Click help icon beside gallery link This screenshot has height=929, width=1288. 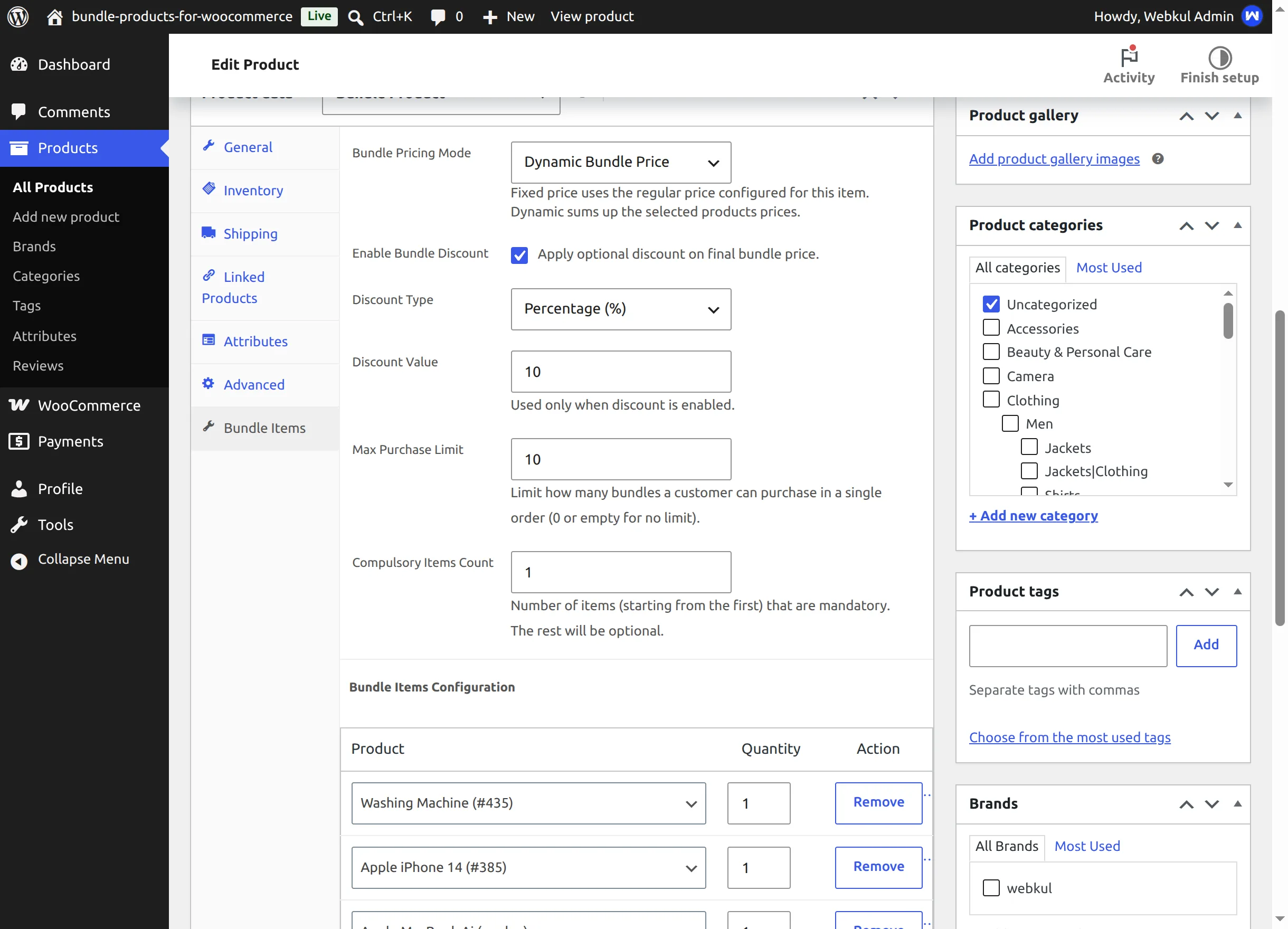(1158, 158)
